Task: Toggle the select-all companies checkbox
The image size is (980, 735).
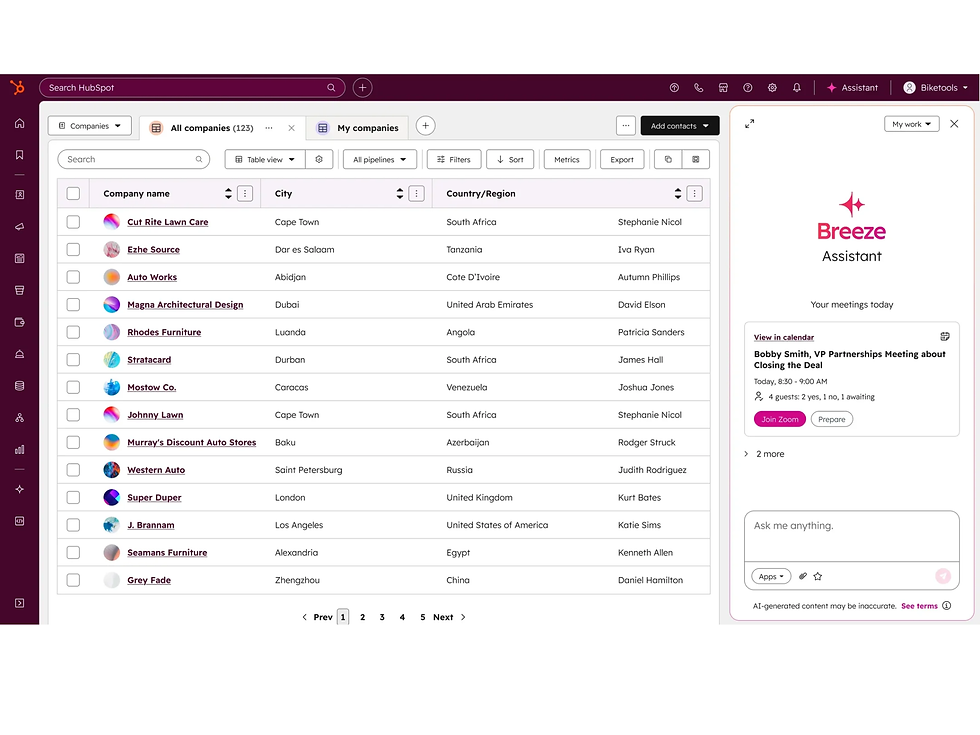Action: pos(73,194)
